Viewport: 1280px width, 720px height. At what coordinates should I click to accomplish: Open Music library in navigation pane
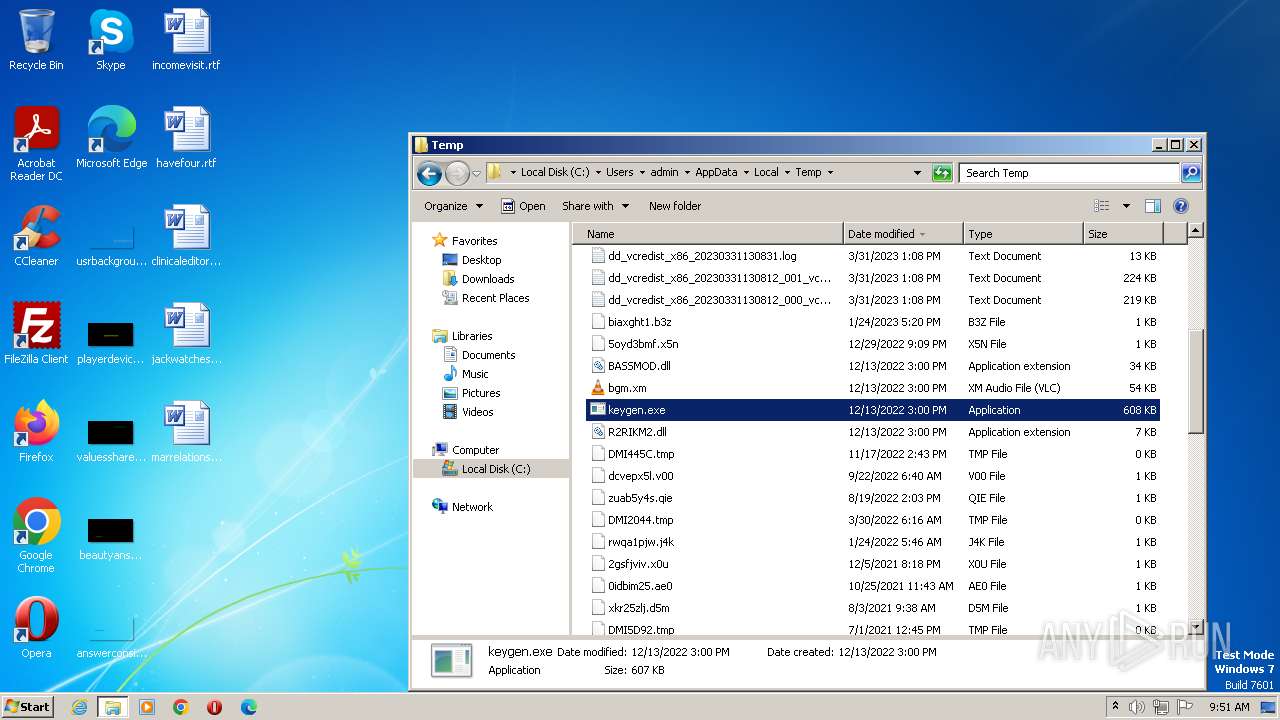475,374
